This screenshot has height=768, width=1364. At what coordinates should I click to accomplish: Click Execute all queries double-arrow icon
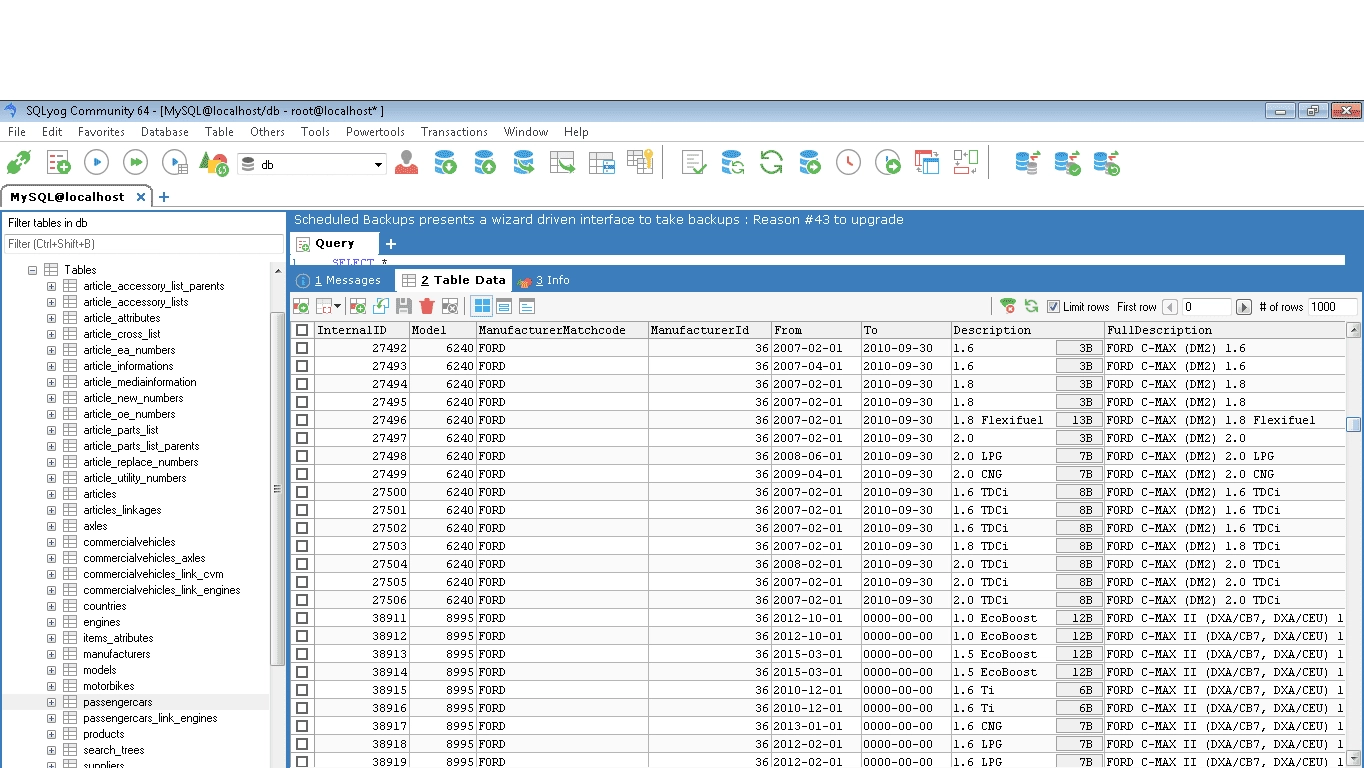[x=135, y=163]
